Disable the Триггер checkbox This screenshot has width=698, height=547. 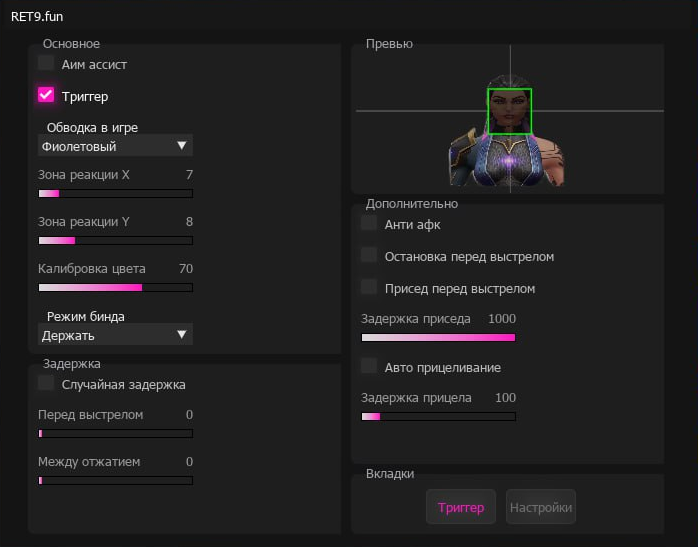(x=46, y=96)
